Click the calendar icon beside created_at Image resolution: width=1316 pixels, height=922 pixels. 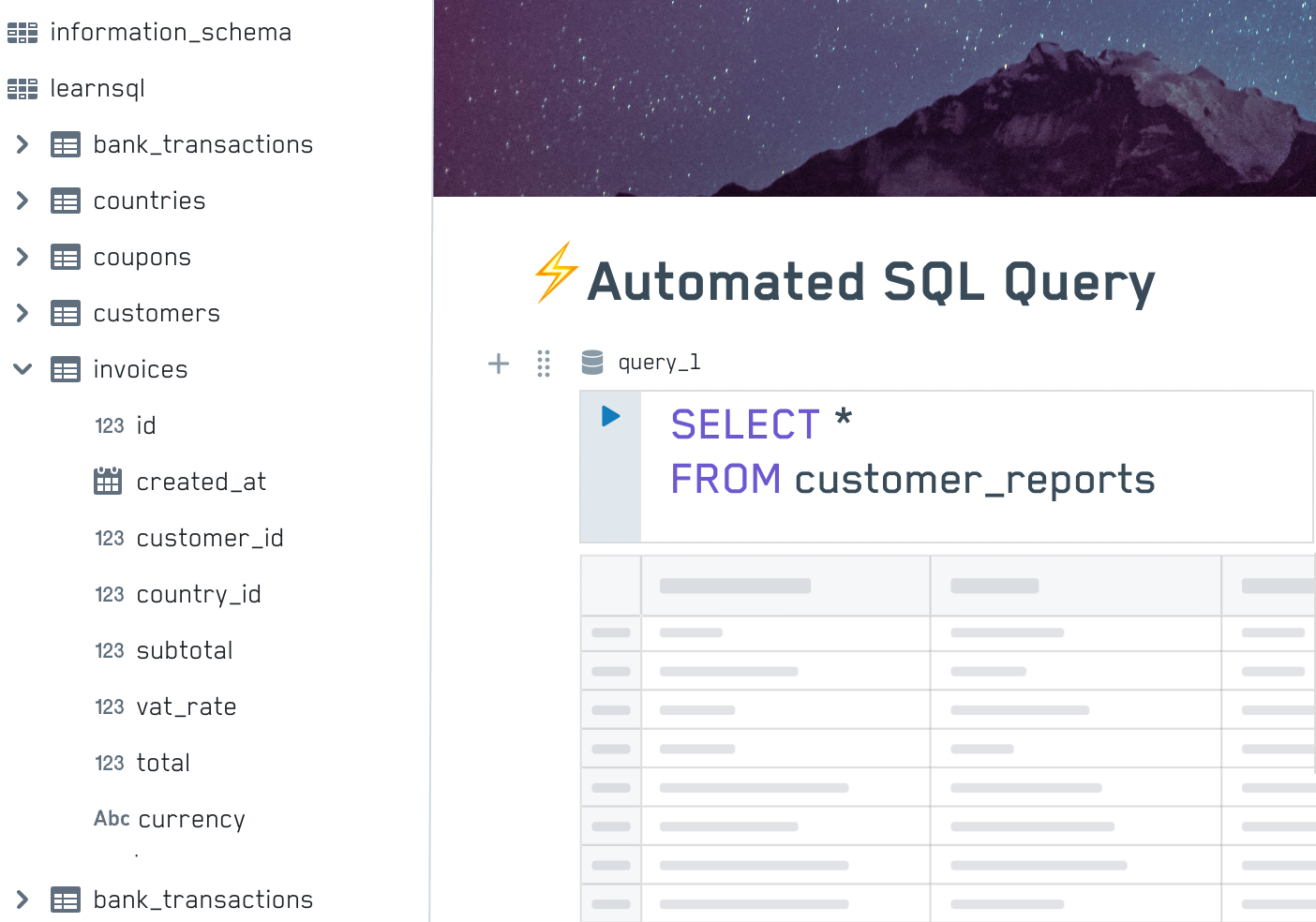[x=107, y=481]
